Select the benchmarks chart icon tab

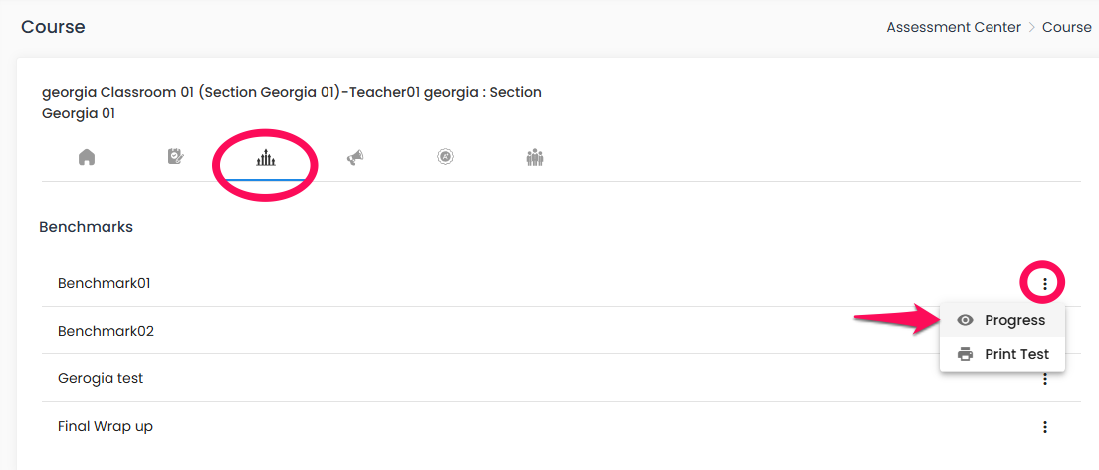[266, 160]
